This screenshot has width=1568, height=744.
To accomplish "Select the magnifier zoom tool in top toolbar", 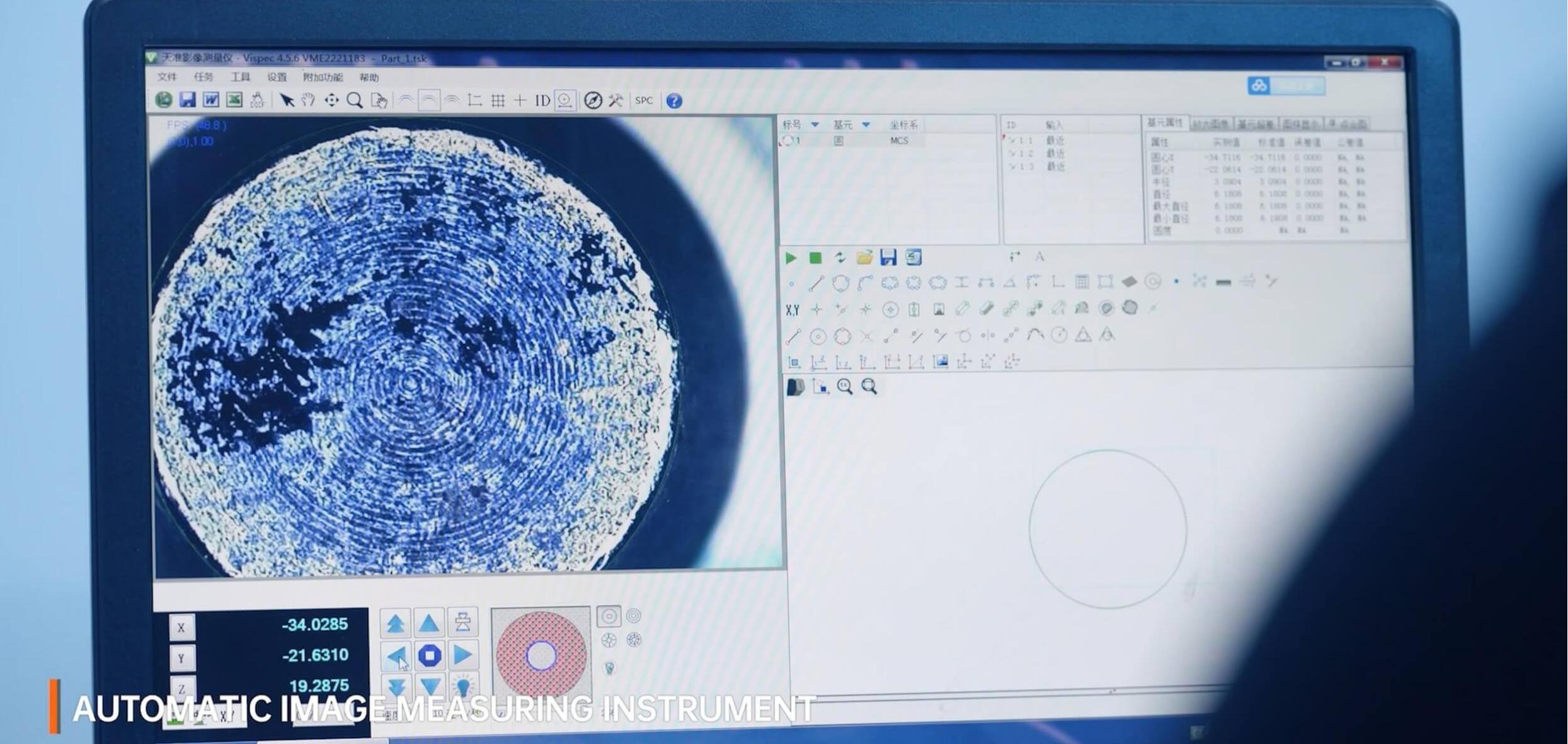I will 355,101.
